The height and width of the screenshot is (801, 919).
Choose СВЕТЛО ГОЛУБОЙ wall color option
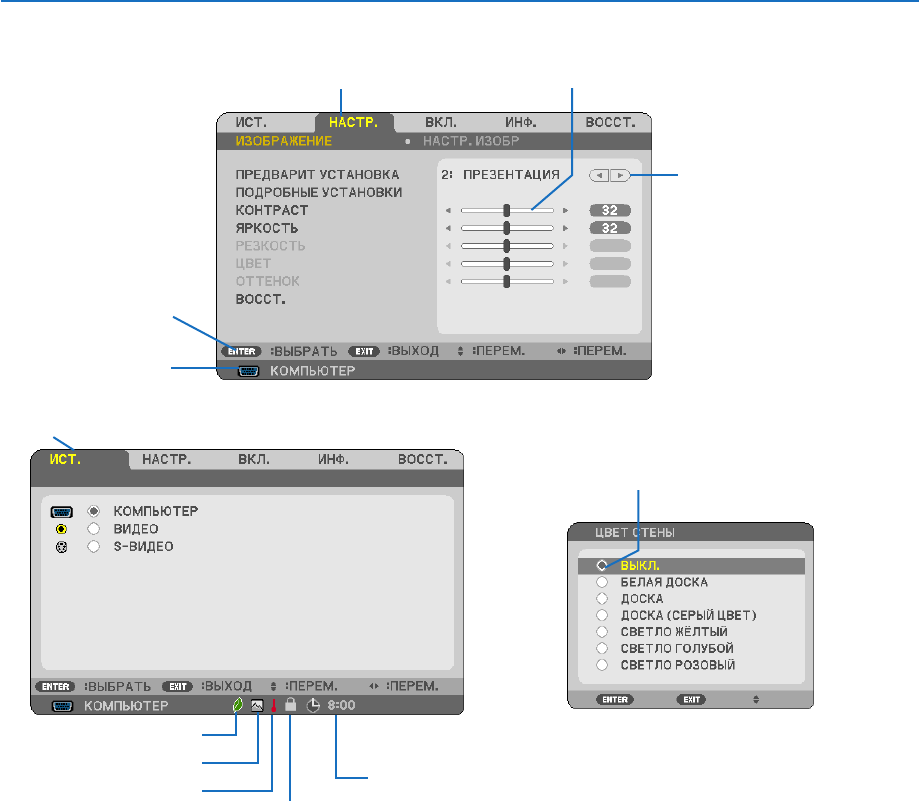tap(691, 648)
